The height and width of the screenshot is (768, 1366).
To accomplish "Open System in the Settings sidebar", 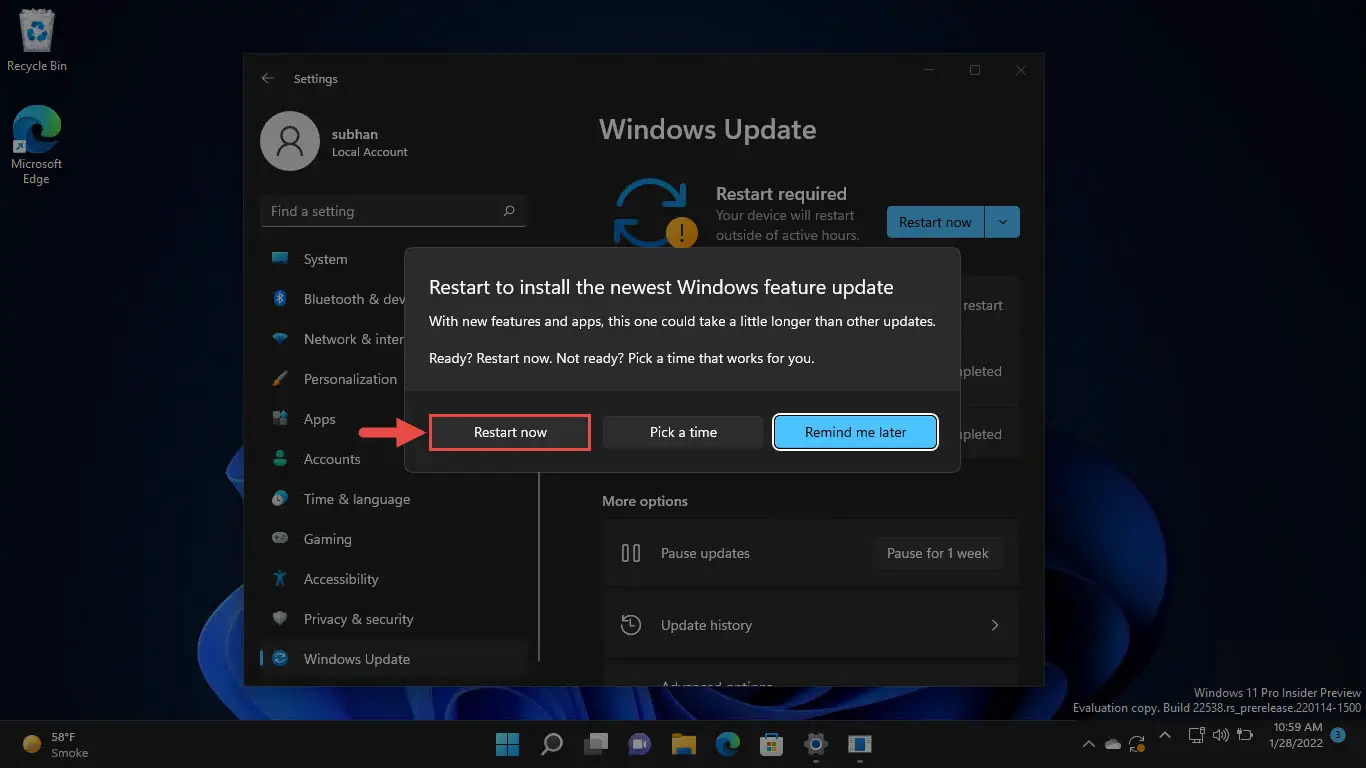I will click(393, 259).
